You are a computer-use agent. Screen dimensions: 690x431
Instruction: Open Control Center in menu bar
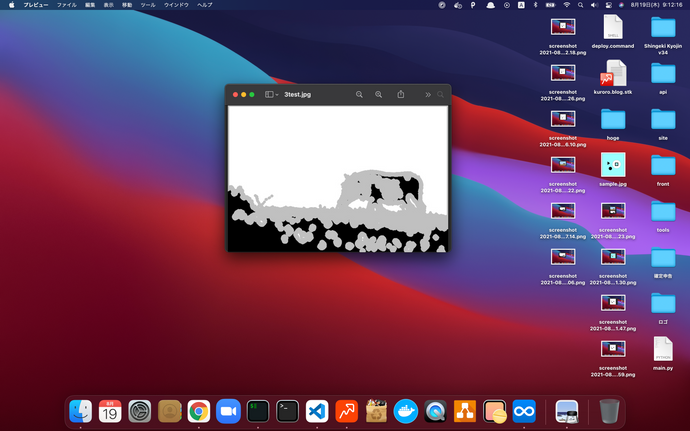point(609,5)
